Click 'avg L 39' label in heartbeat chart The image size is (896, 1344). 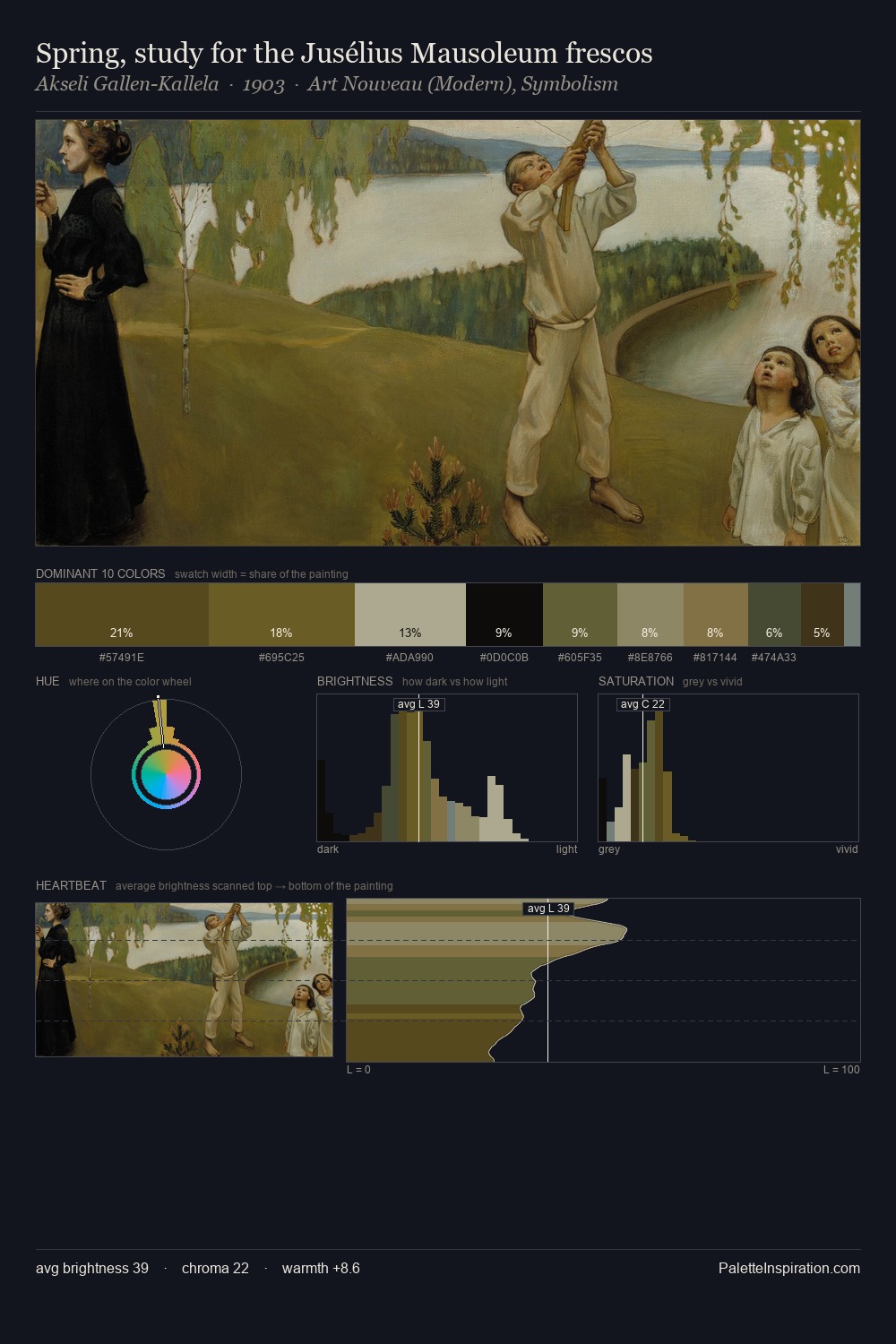tap(548, 909)
